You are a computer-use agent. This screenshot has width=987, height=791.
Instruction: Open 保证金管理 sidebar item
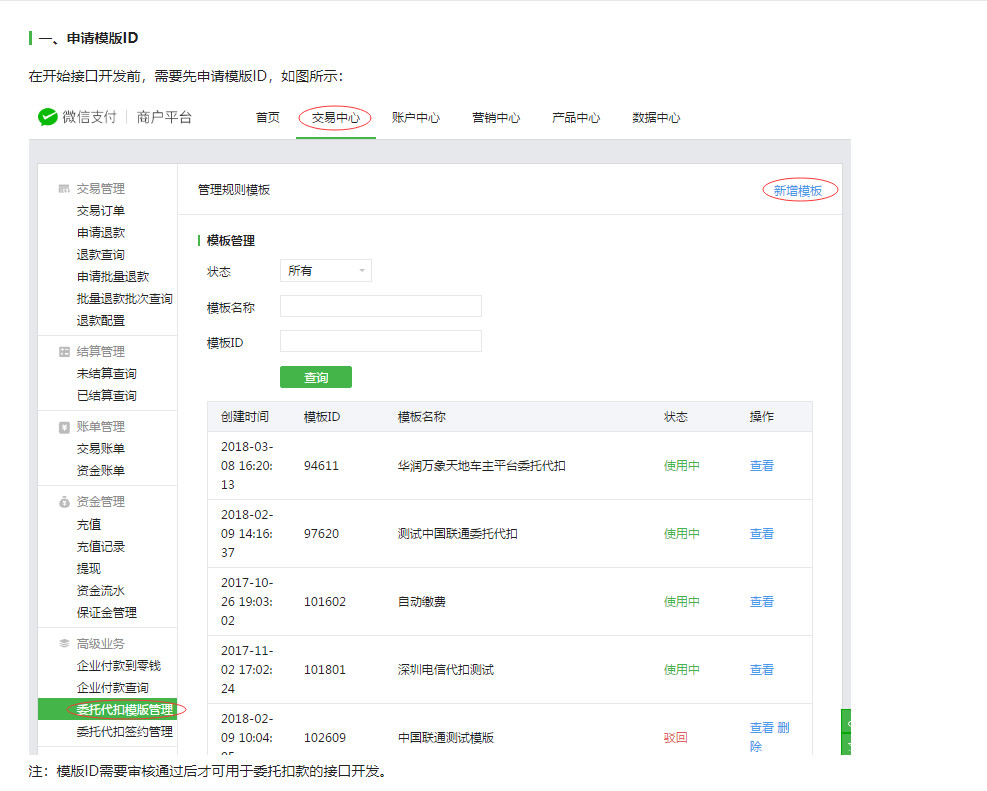(106, 613)
